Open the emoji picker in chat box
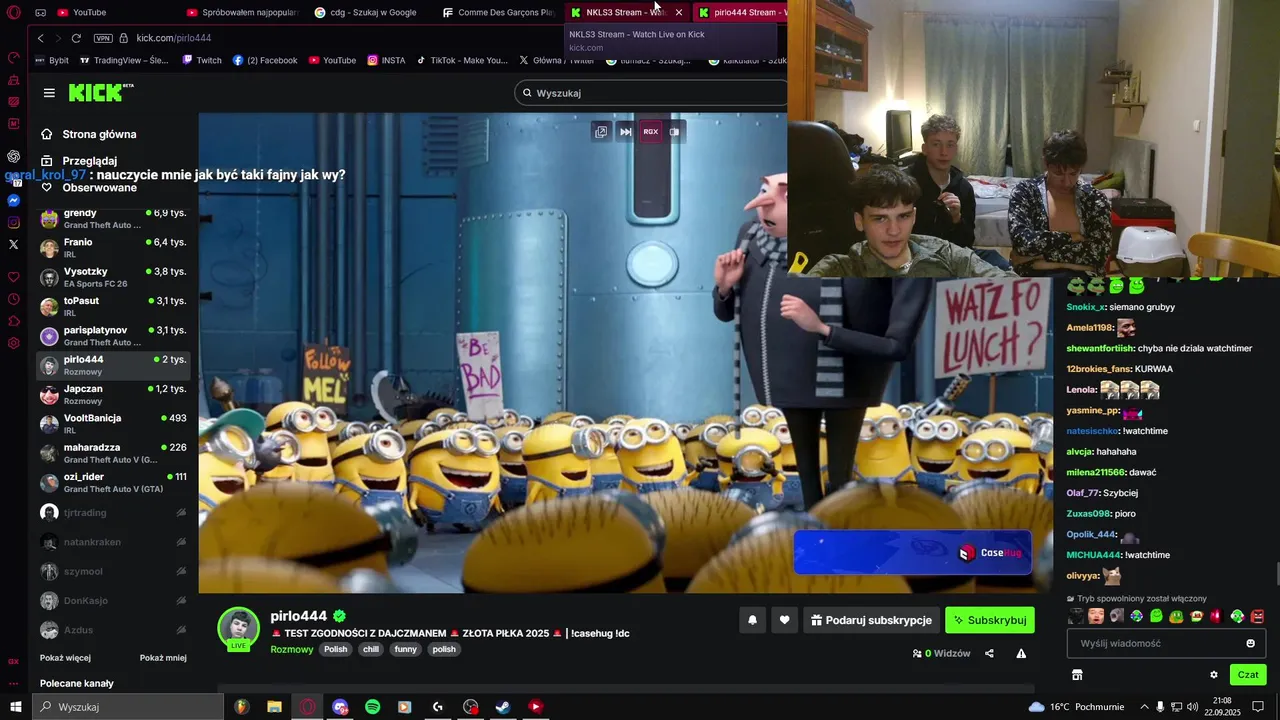Image resolution: width=1280 pixels, height=720 pixels. point(1250,643)
